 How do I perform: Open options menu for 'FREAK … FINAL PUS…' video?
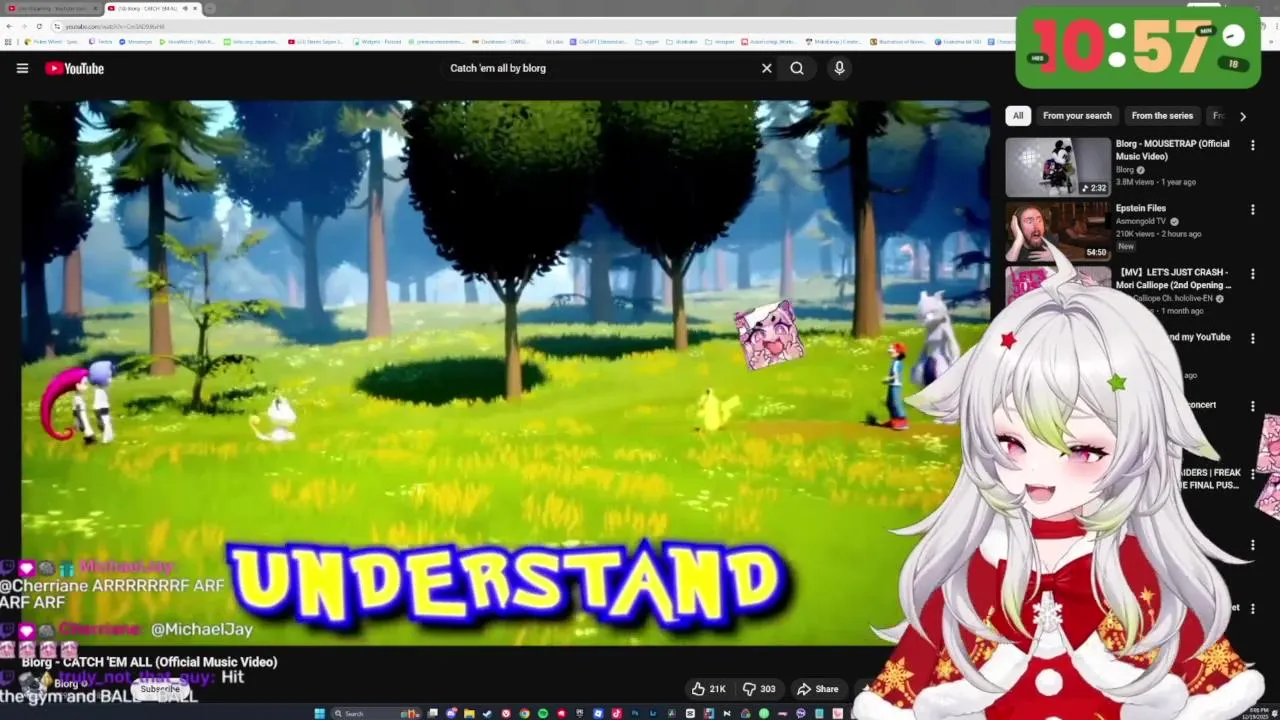point(1252,473)
